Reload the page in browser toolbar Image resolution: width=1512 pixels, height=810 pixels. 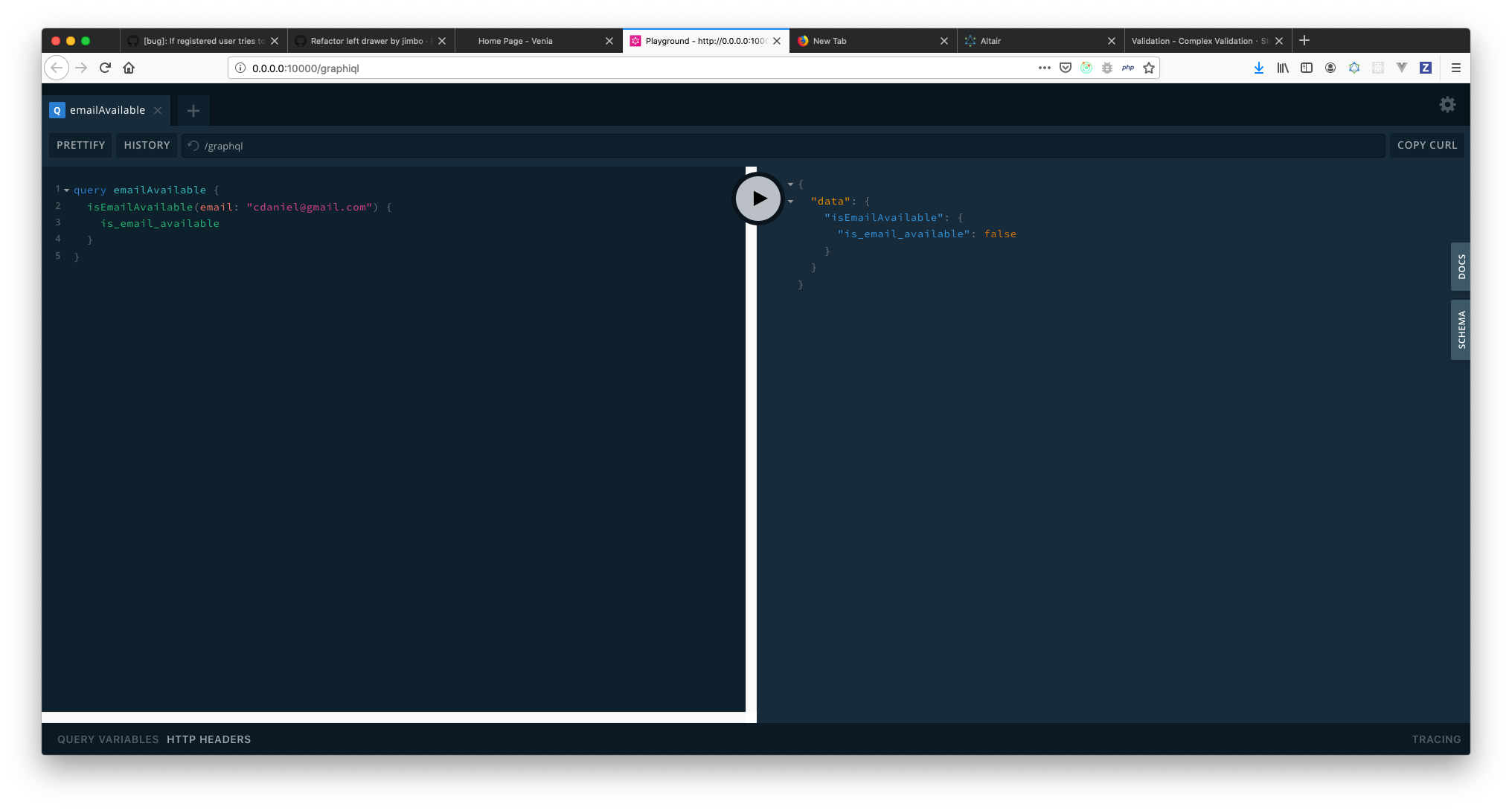tap(105, 68)
